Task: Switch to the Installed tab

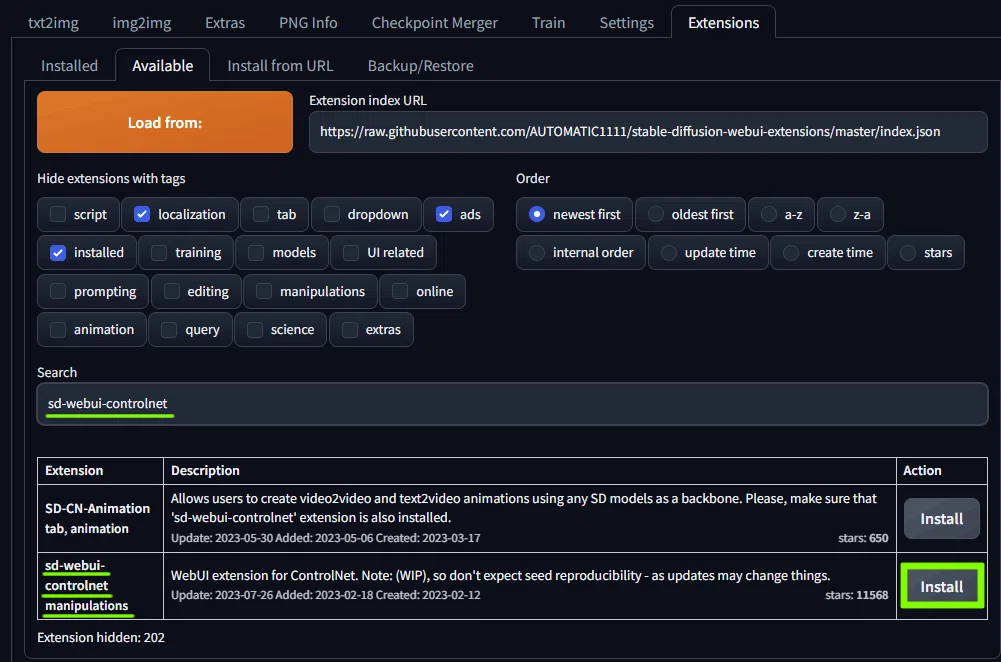Action: point(70,66)
